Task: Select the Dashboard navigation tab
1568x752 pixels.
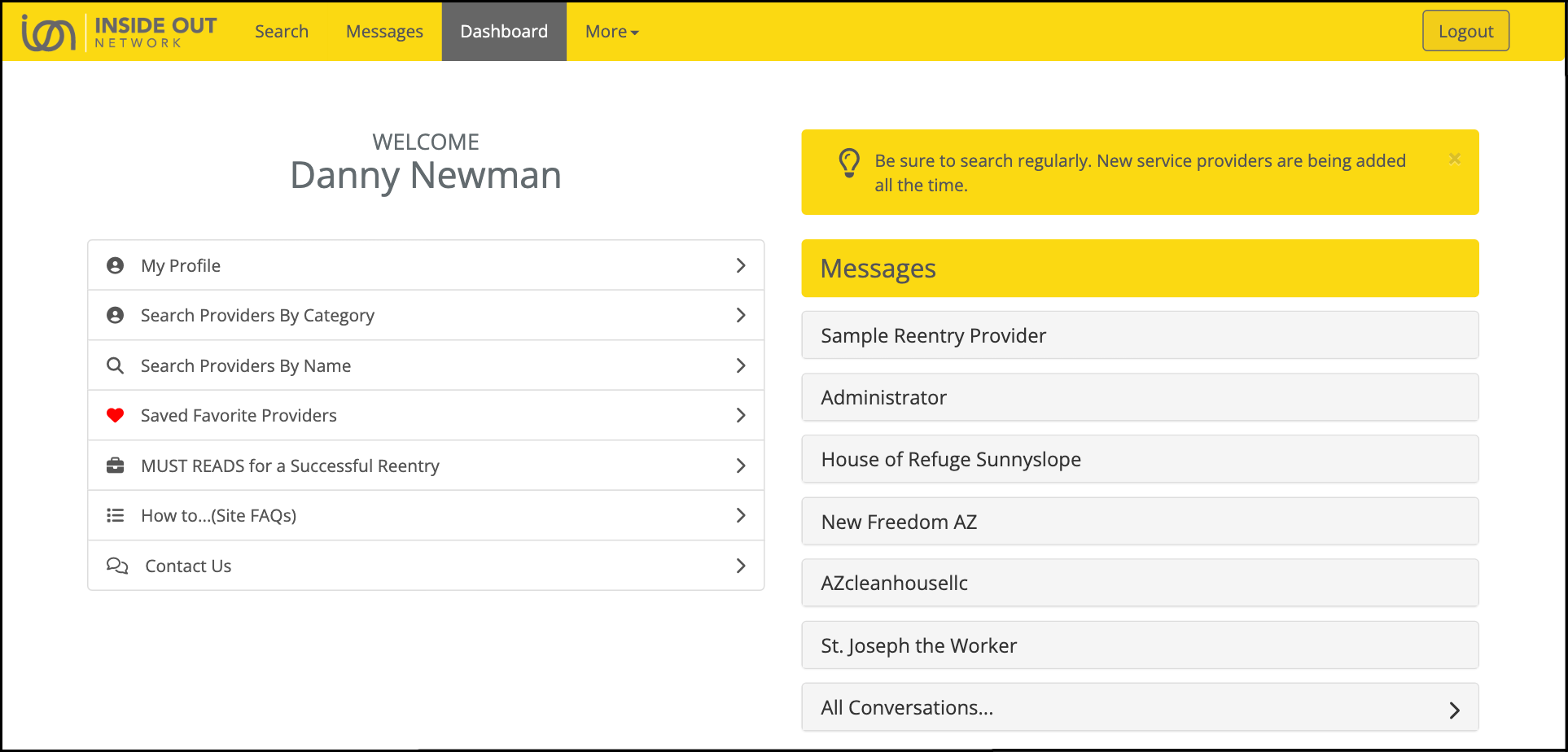Action: (504, 32)
